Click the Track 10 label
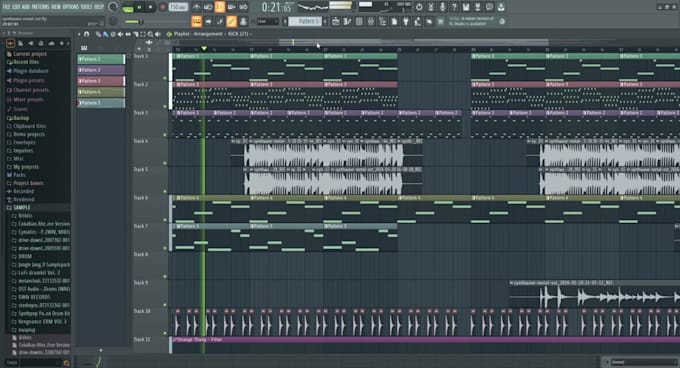The image size is (680, 368). point(141,311)
